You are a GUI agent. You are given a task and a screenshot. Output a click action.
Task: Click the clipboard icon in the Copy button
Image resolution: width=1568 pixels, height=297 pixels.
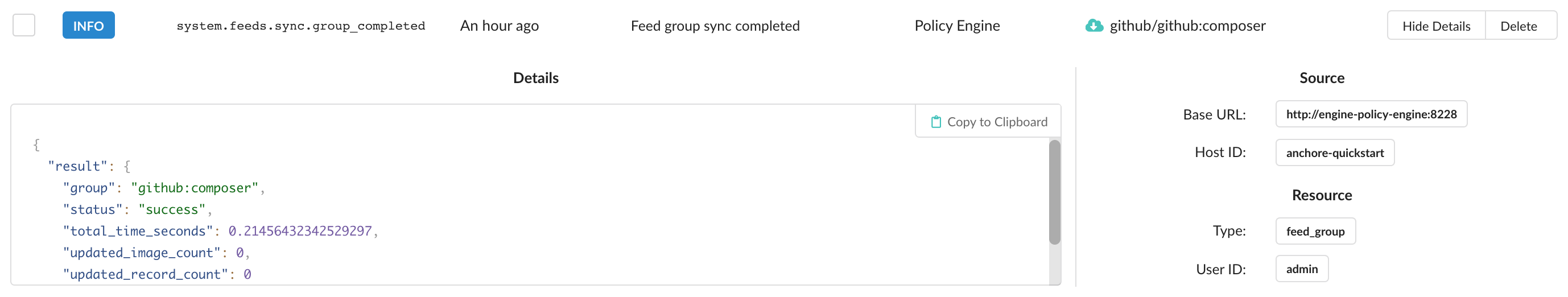935,122
